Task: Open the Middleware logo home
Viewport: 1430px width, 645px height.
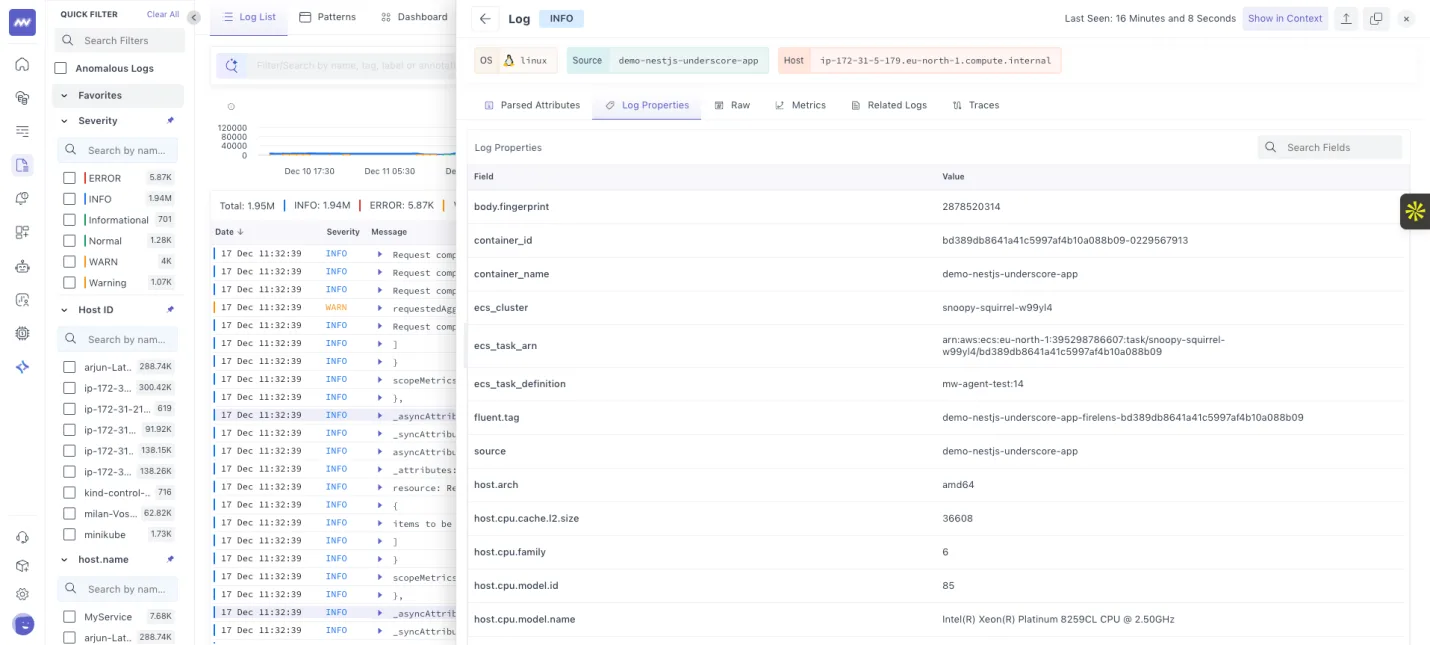Action: pos(22,22)
